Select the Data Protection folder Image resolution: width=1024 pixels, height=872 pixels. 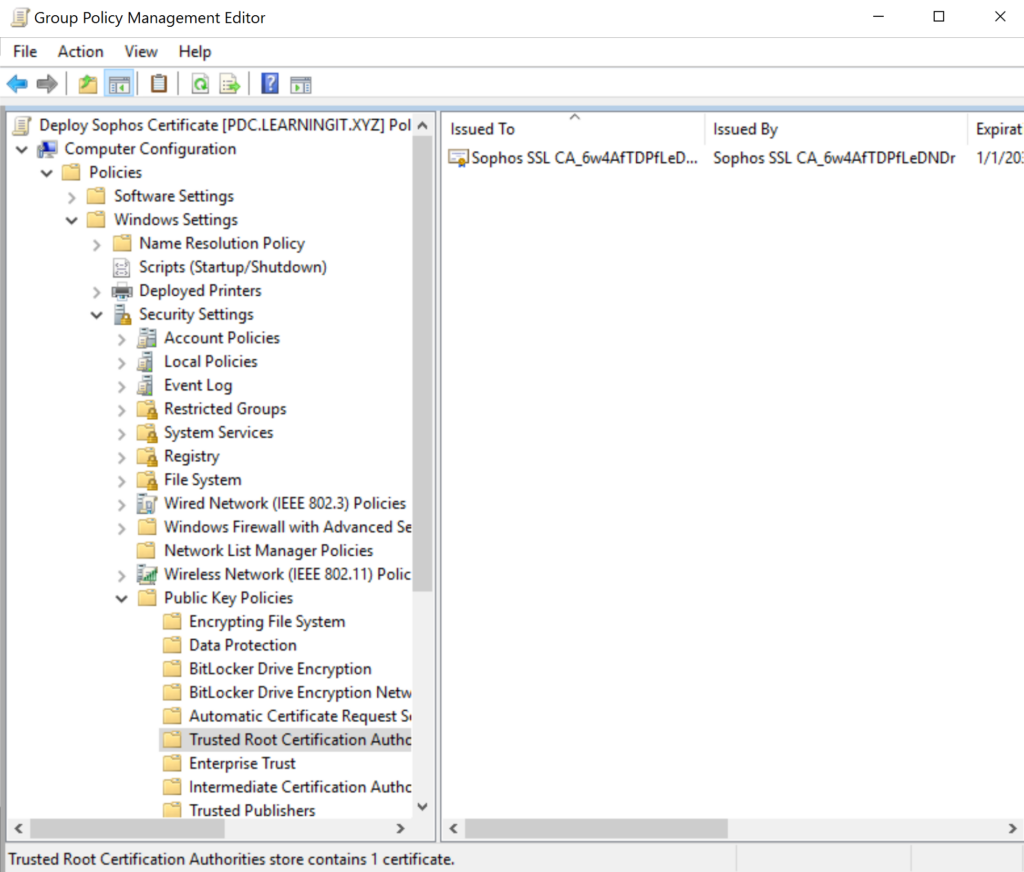(229, 645)
